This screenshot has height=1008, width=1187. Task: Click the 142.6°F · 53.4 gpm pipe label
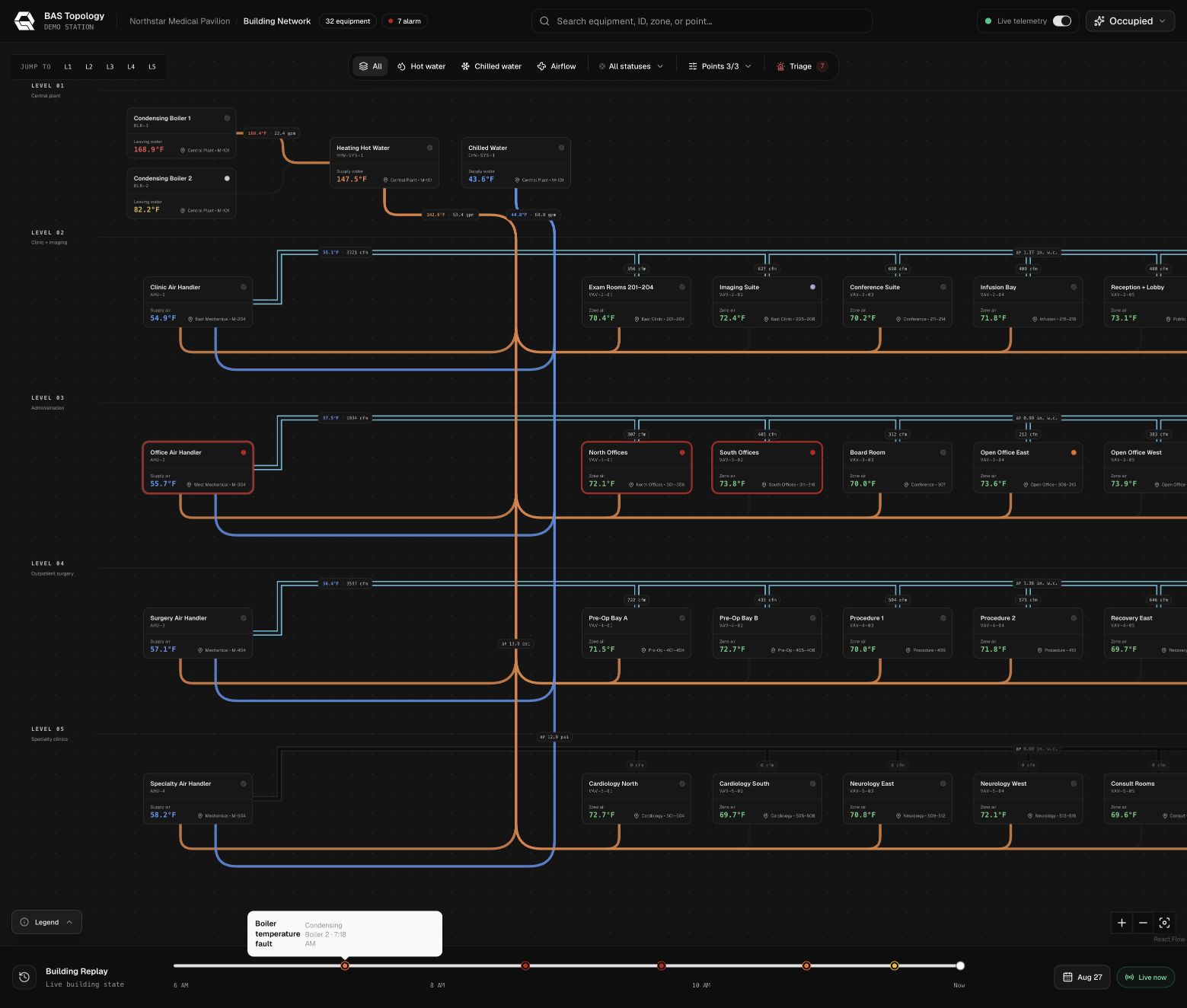450,215
